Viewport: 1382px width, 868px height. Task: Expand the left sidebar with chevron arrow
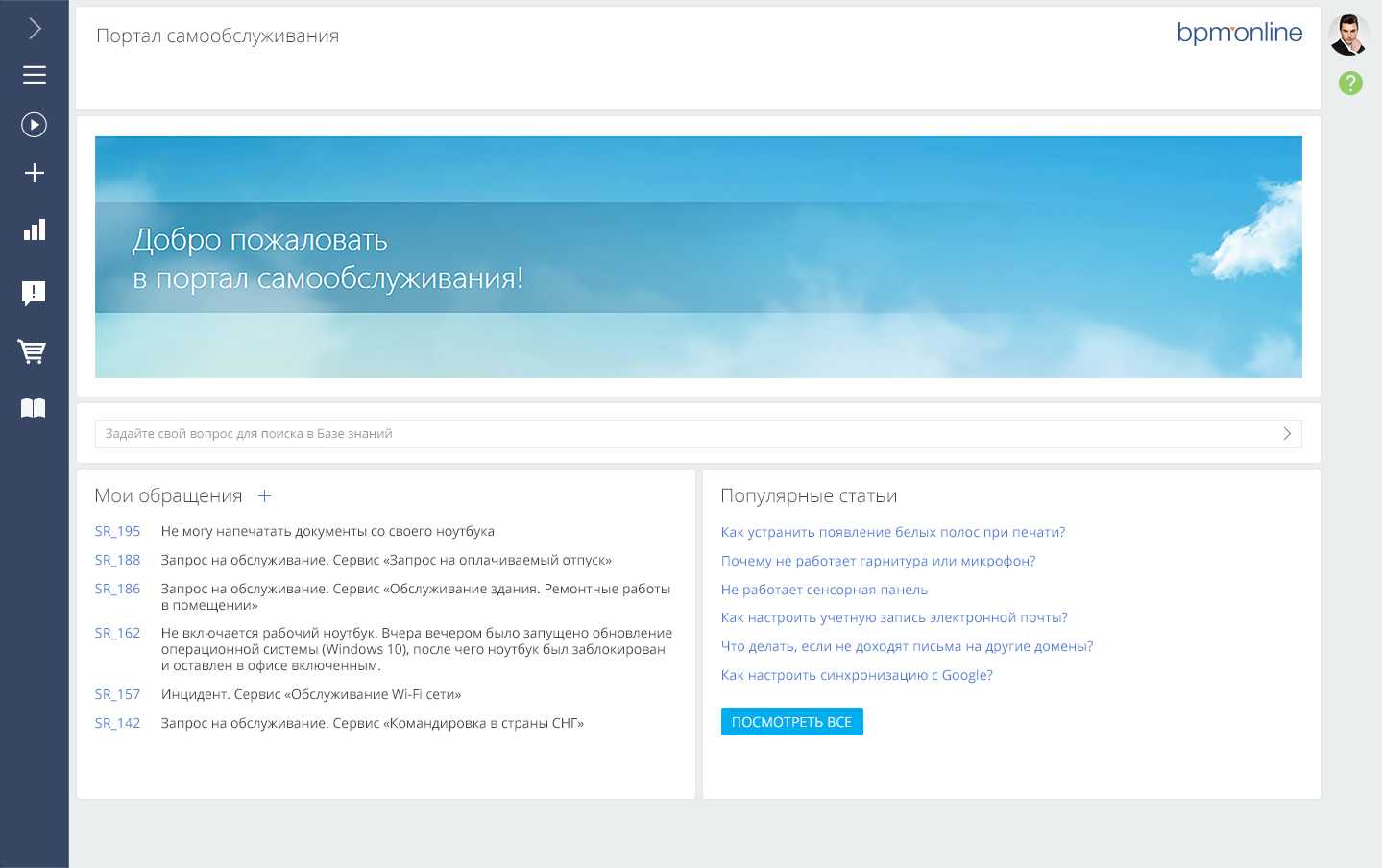[35, 29]
